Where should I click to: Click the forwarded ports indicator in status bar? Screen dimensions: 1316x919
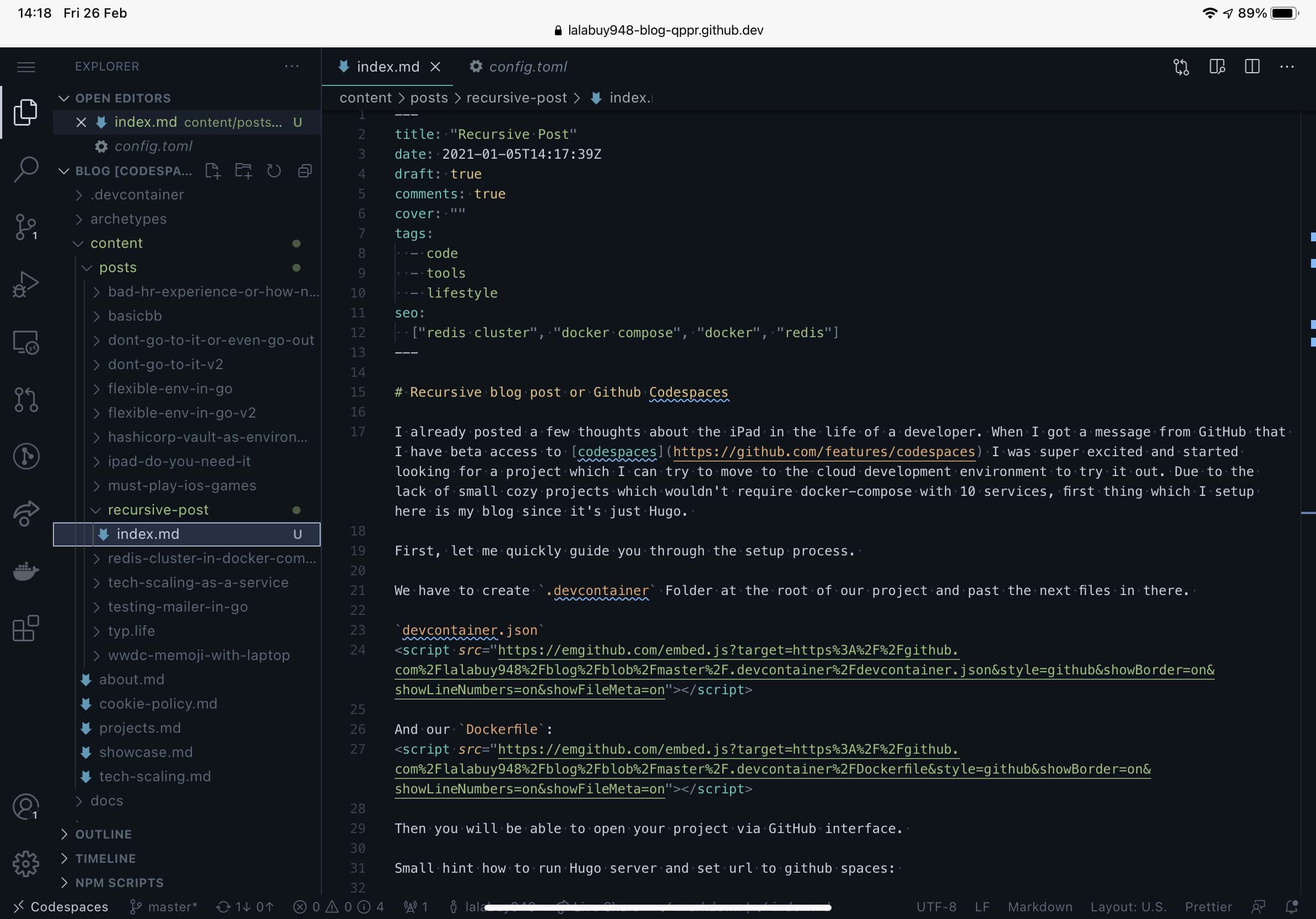click(416, 906)
